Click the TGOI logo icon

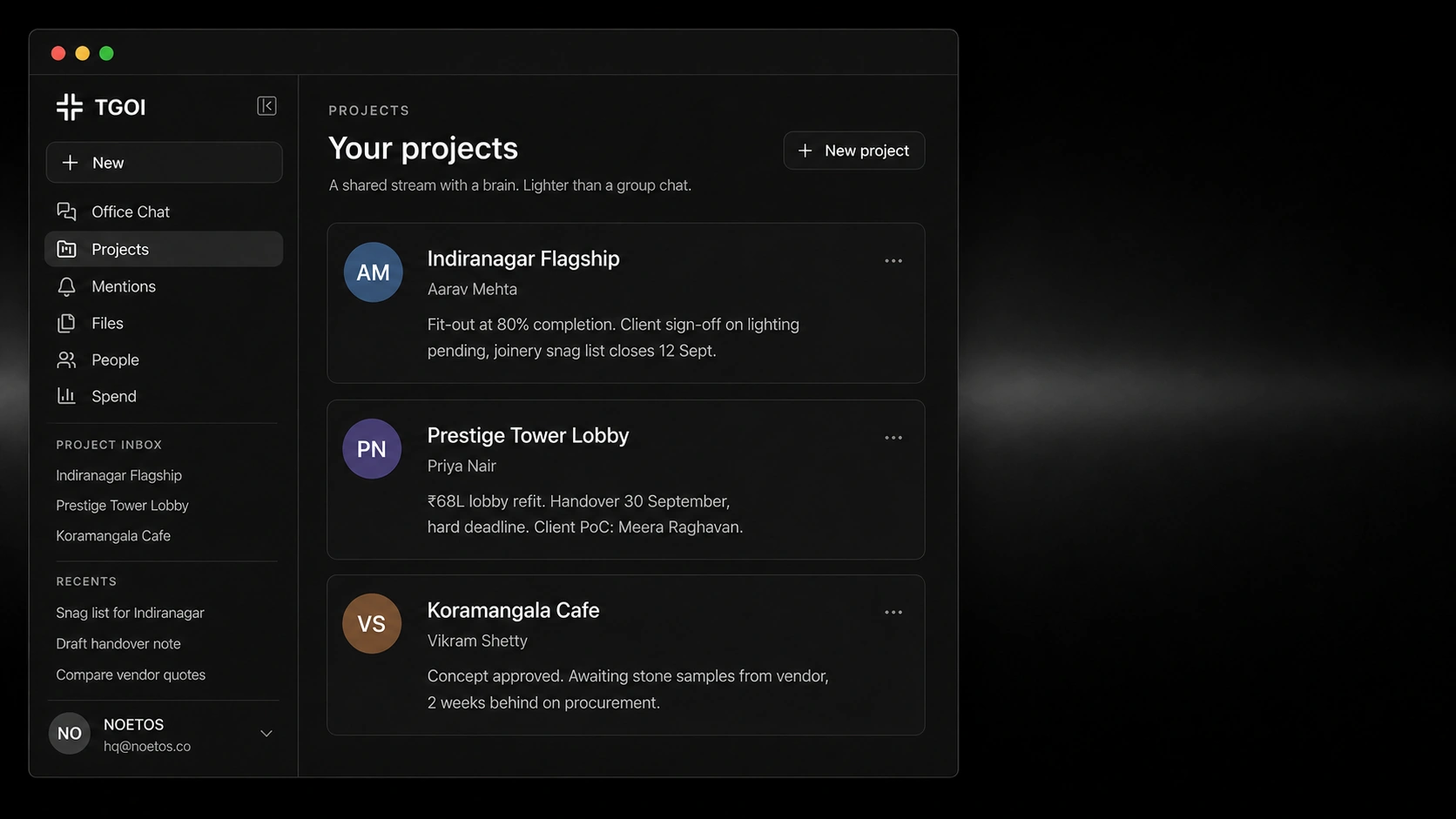point(70,107)
